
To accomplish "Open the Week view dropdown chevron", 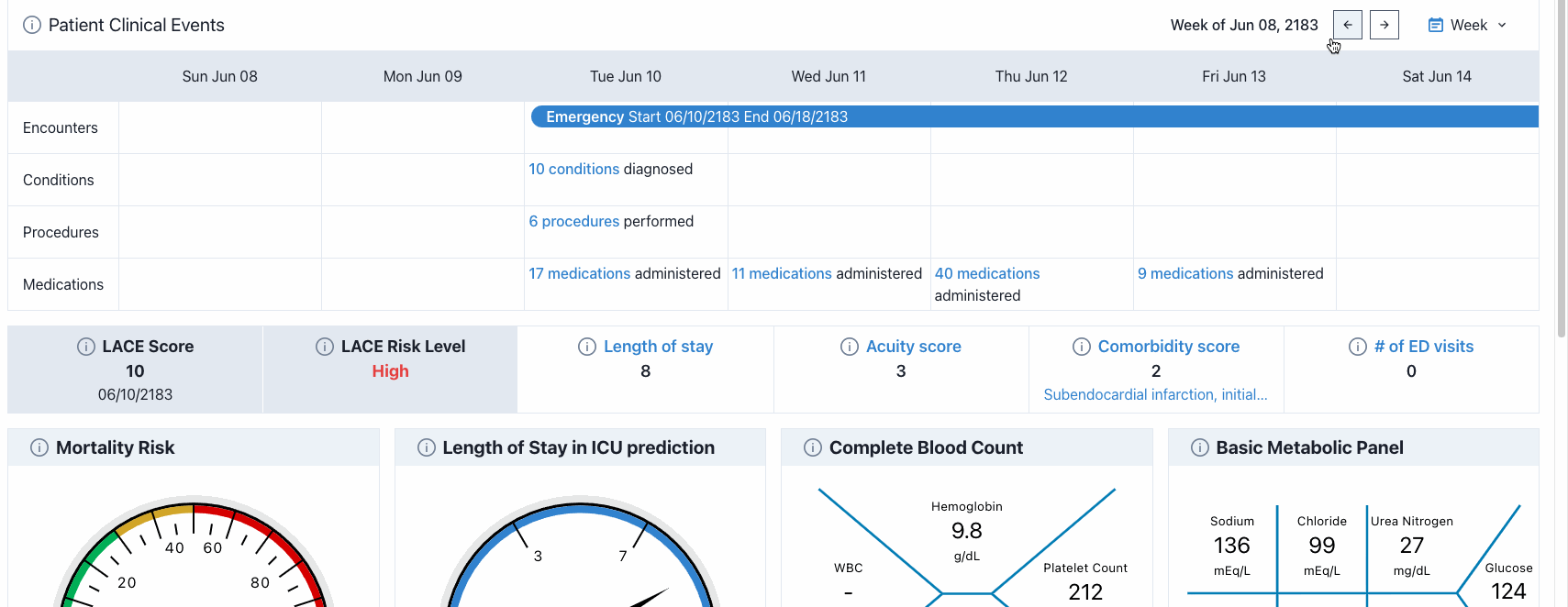I will click(1502, 25).
